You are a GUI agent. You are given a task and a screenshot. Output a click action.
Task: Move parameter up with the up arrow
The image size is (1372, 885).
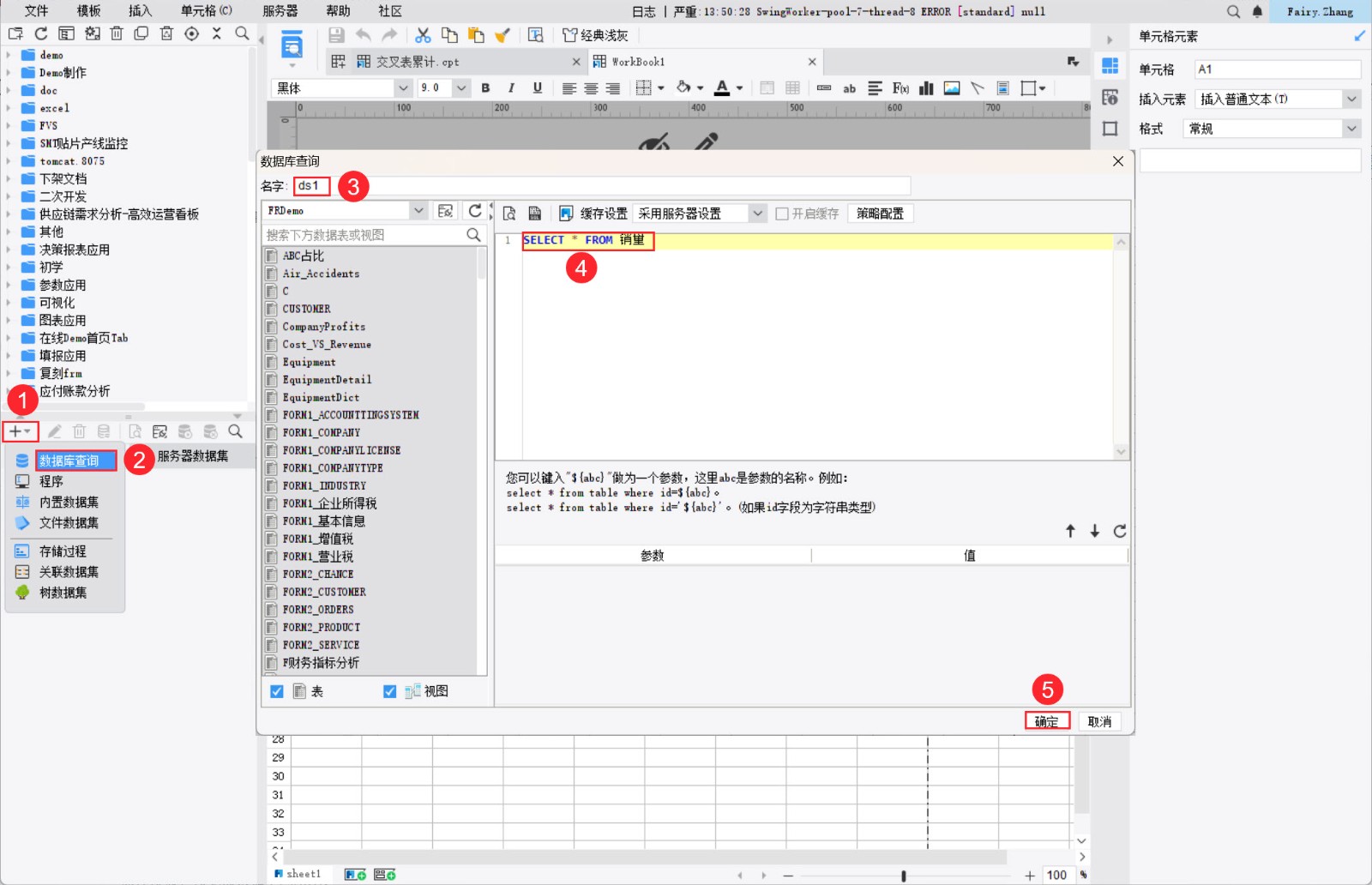pos(1070,531)
